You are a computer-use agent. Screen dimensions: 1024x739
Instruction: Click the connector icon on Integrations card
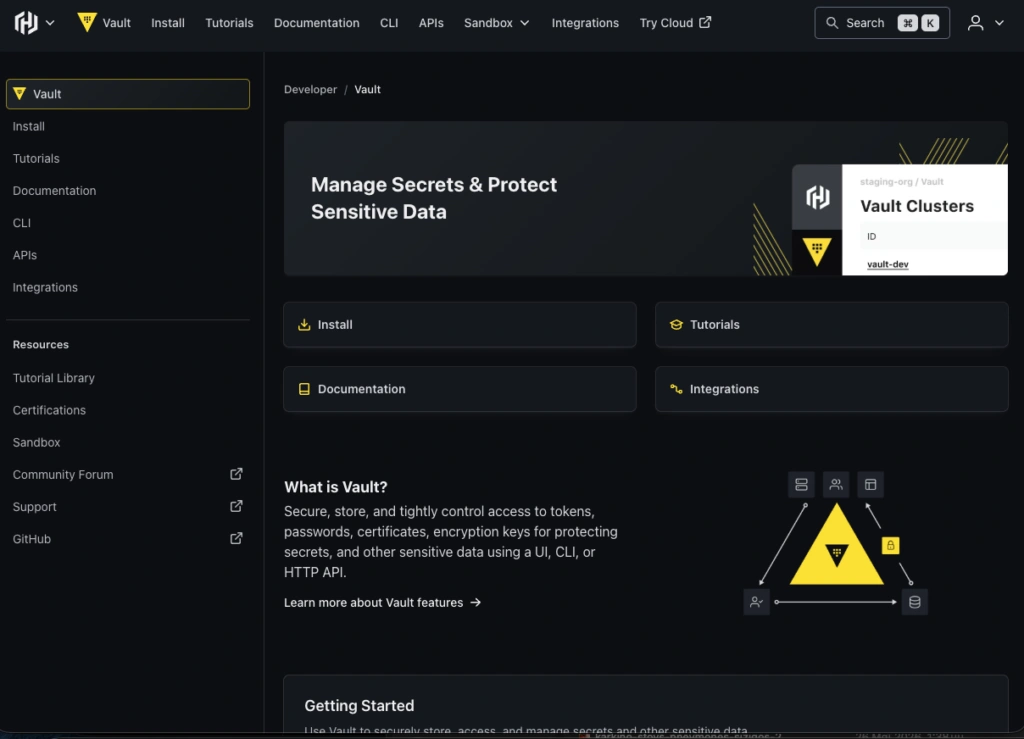click(x=676, y=389)
